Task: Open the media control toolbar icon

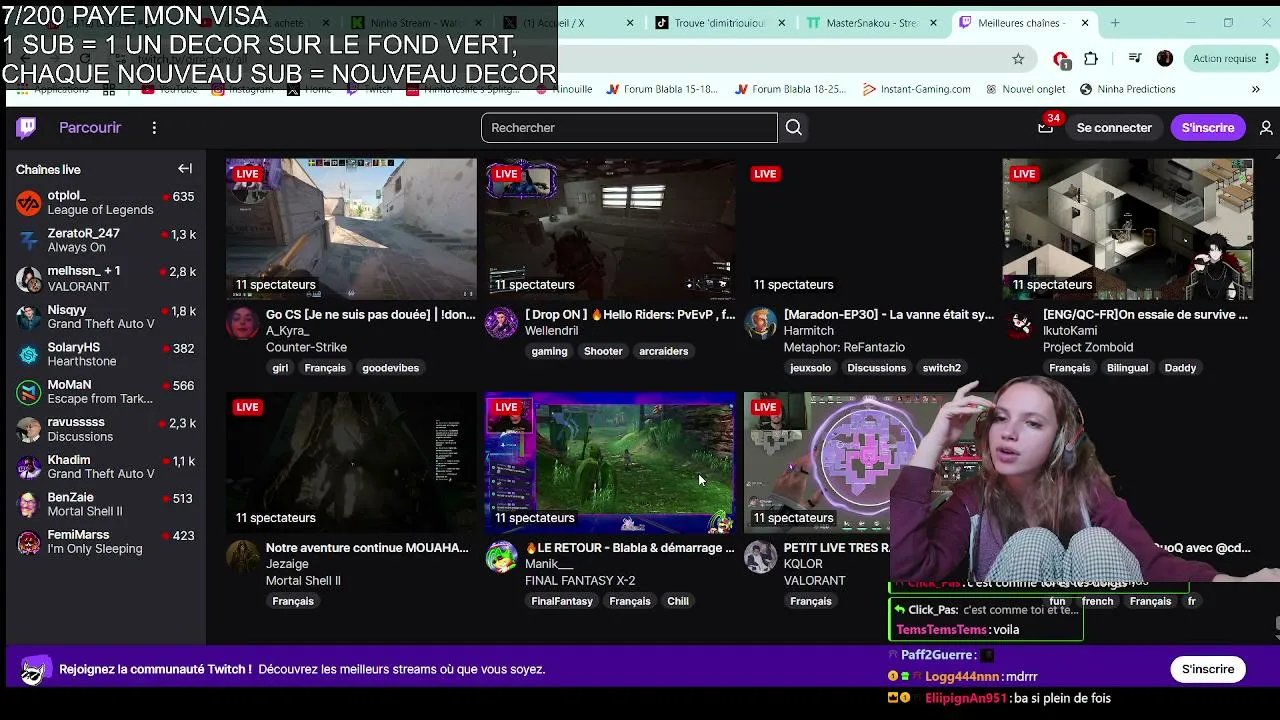Action: click(1135, 59)
